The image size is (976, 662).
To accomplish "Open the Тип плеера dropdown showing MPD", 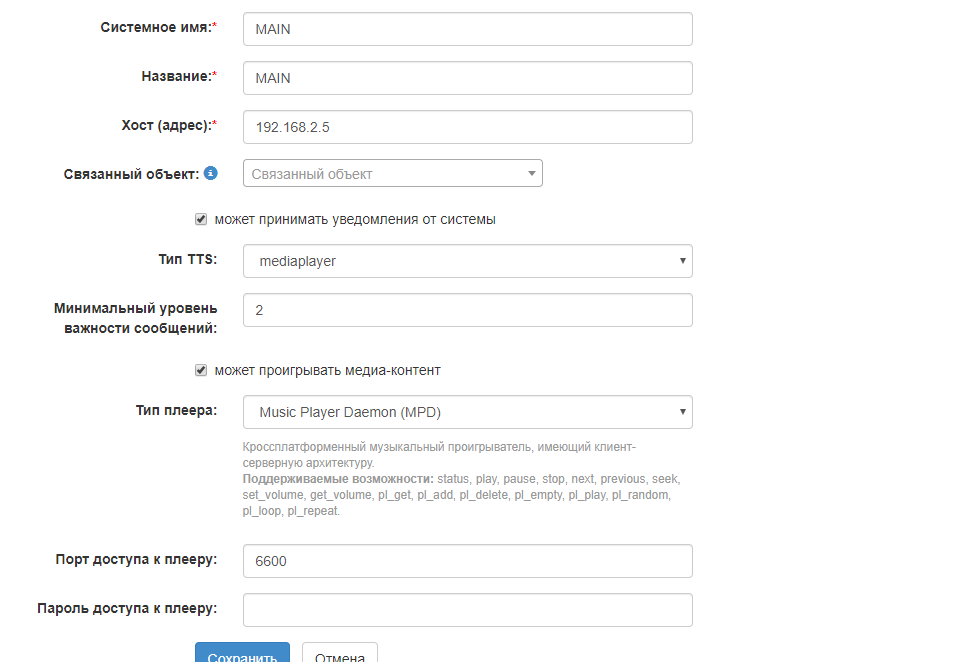I will pyautogui.click(x=467, y=412).
